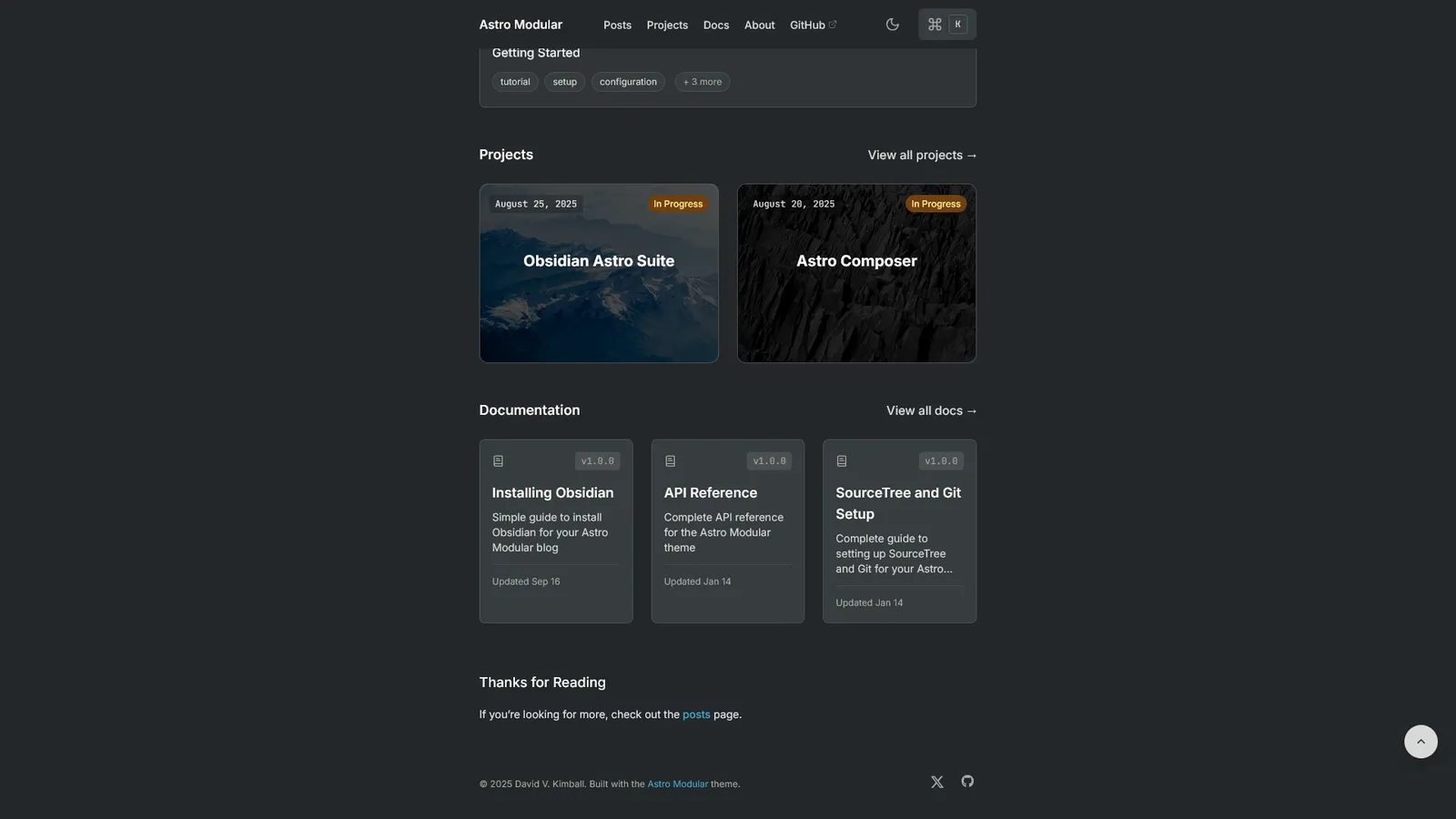1456x819 pixels.
Task: Click View all projects link
Action: 921,155
